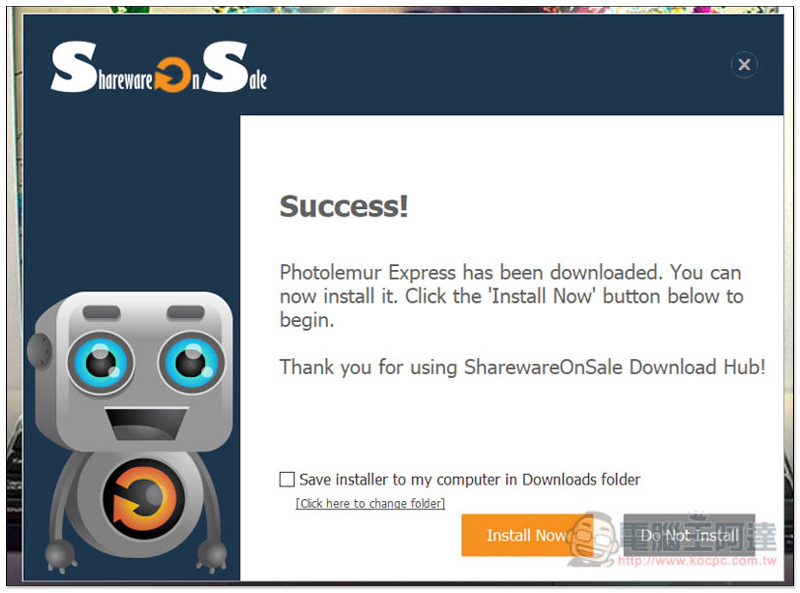This screenshot has width=800, height=593.
Task: Click the robot mascot's left blue eye
Action: 101,362
